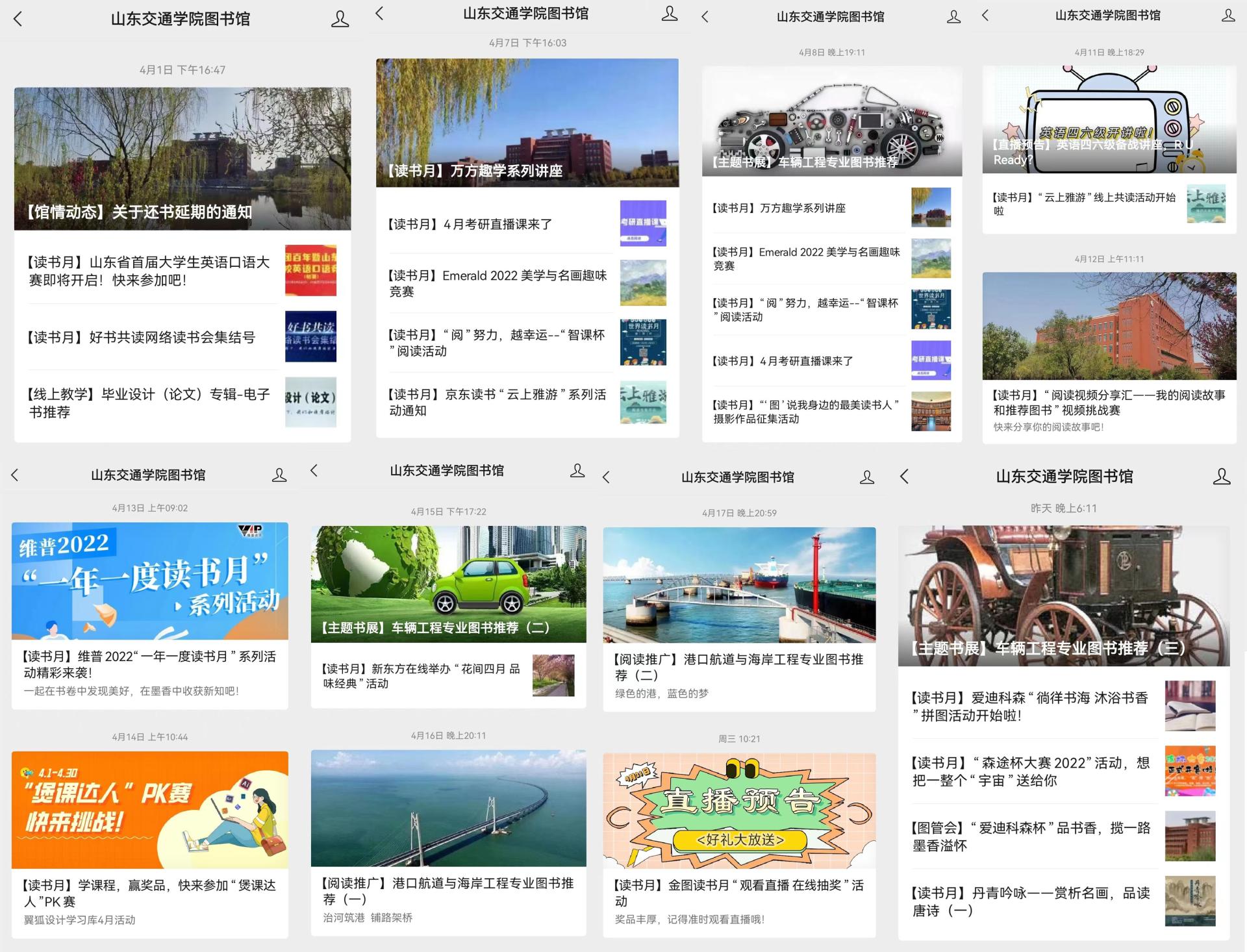Tap back arrow above the 4月1日 post
Screen dimensions: 1247x952
click(x=18, y=19)
